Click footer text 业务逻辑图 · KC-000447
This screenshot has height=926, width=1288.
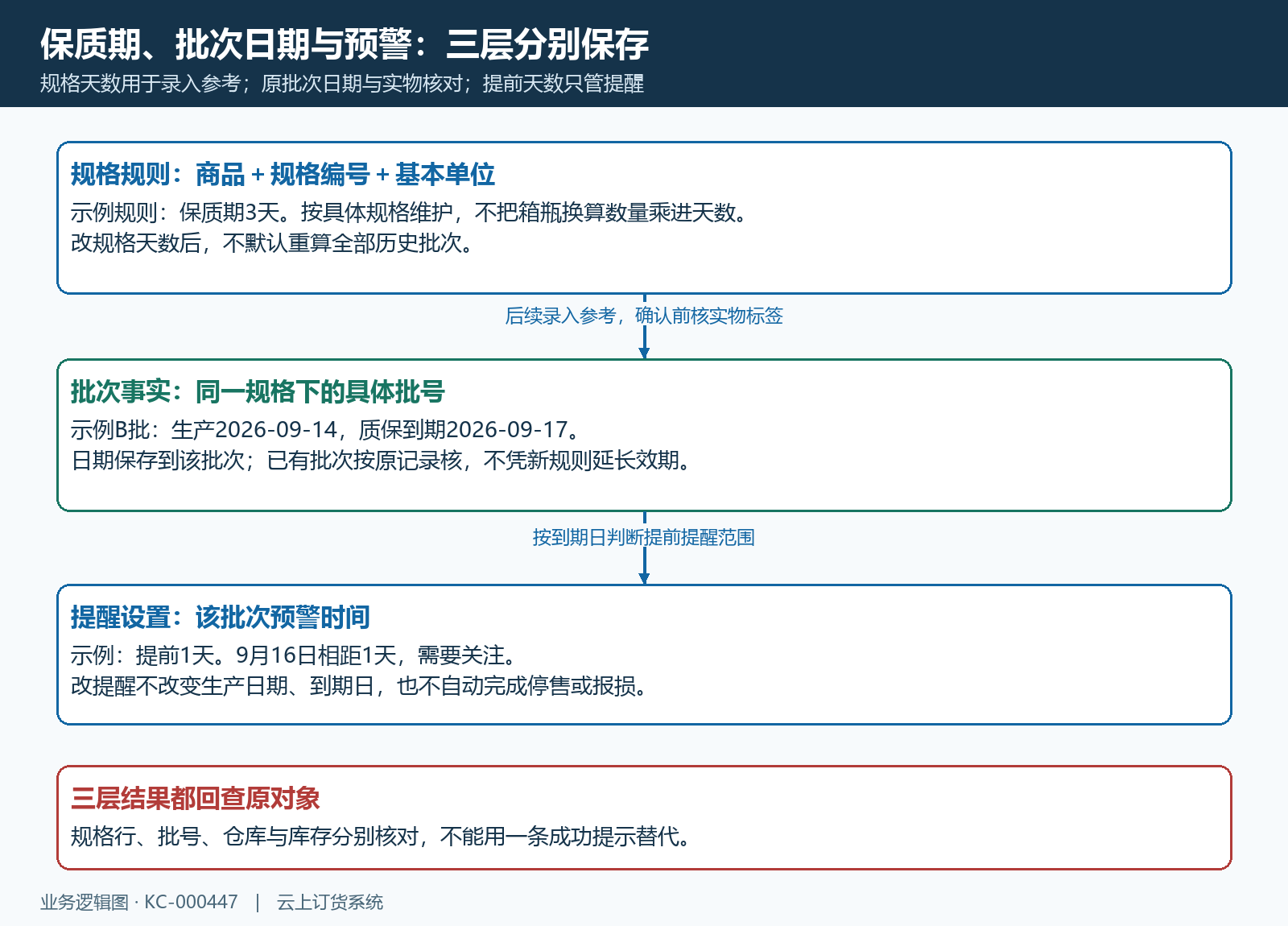(139, 902)
